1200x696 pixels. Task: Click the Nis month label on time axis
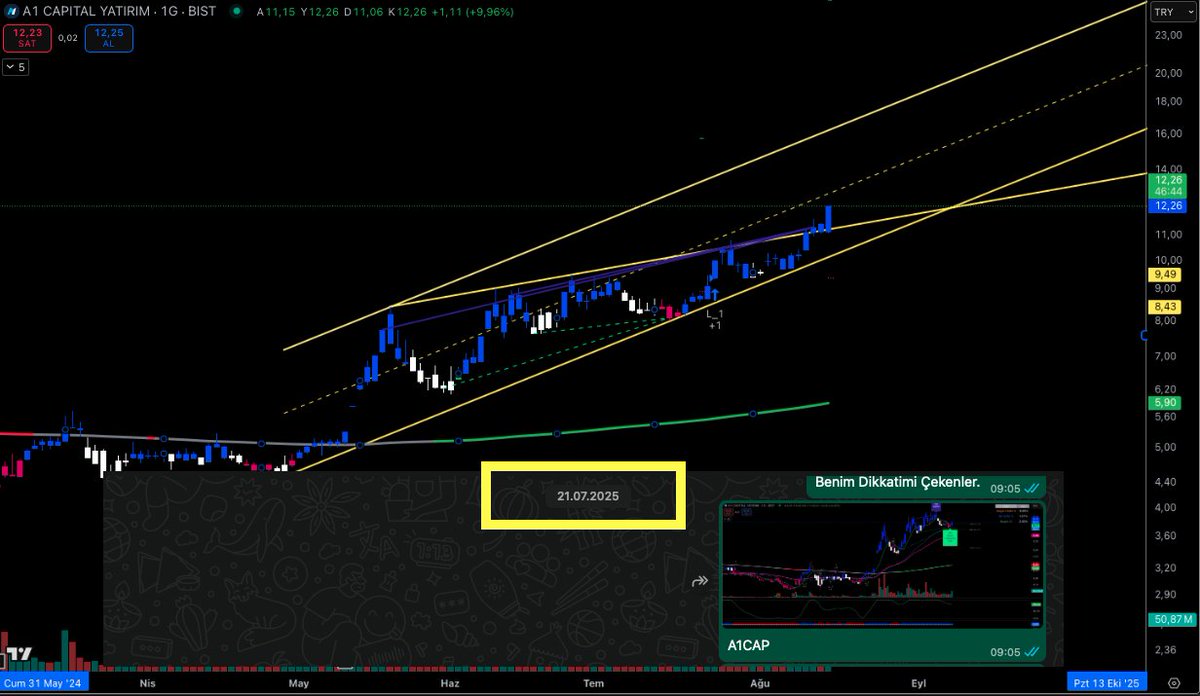pos(147,683)
